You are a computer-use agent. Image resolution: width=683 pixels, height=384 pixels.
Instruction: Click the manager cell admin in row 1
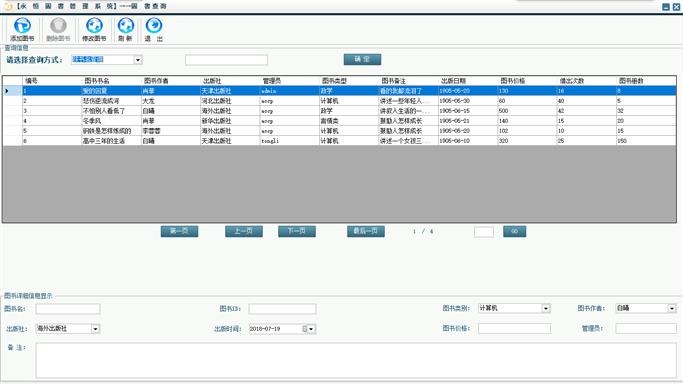pyautogui.click(x=289, y=91)
